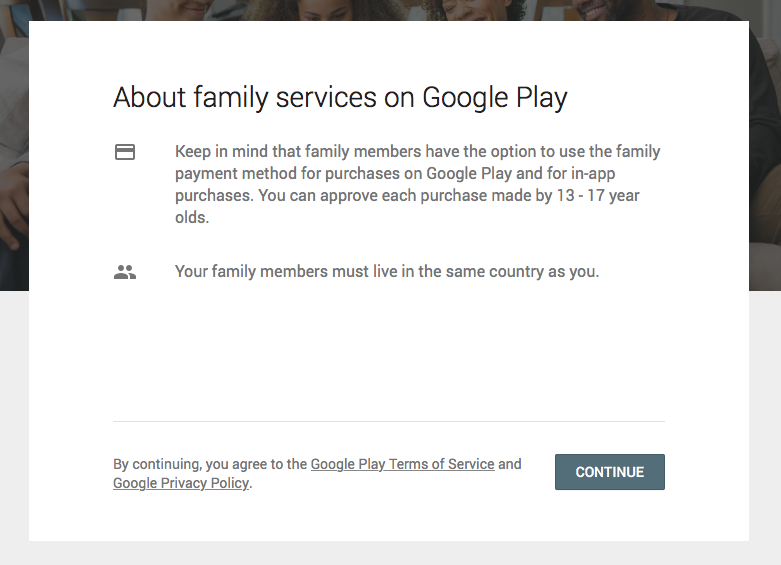Click the 'About family services on Google Play' heading
The width and height of the screenshot is (781, 565).
click(340, 98)
